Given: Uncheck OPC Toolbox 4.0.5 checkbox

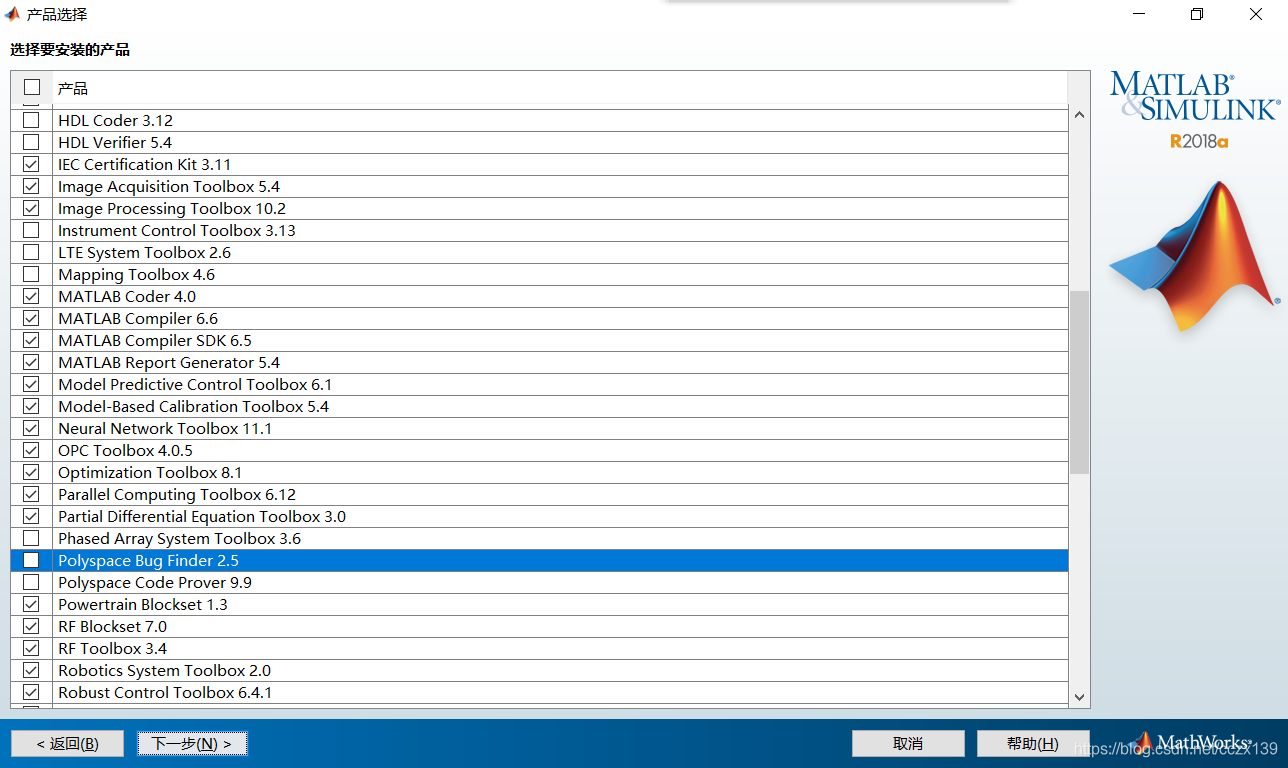Looking at the screenshot, I should pos(31,450).
